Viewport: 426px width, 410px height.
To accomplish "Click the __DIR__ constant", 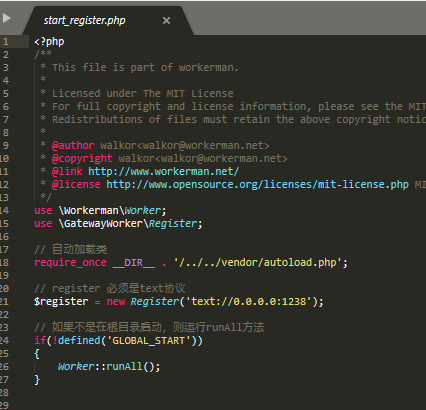I will click(134, 263).
